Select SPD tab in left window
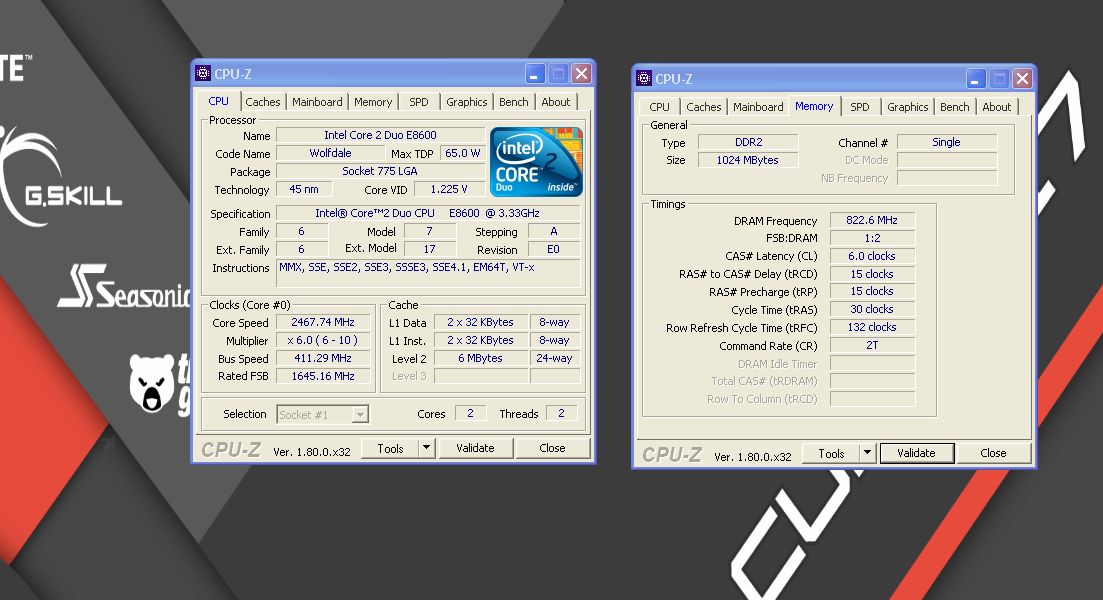1103x600 pixels. pos(419,102)
